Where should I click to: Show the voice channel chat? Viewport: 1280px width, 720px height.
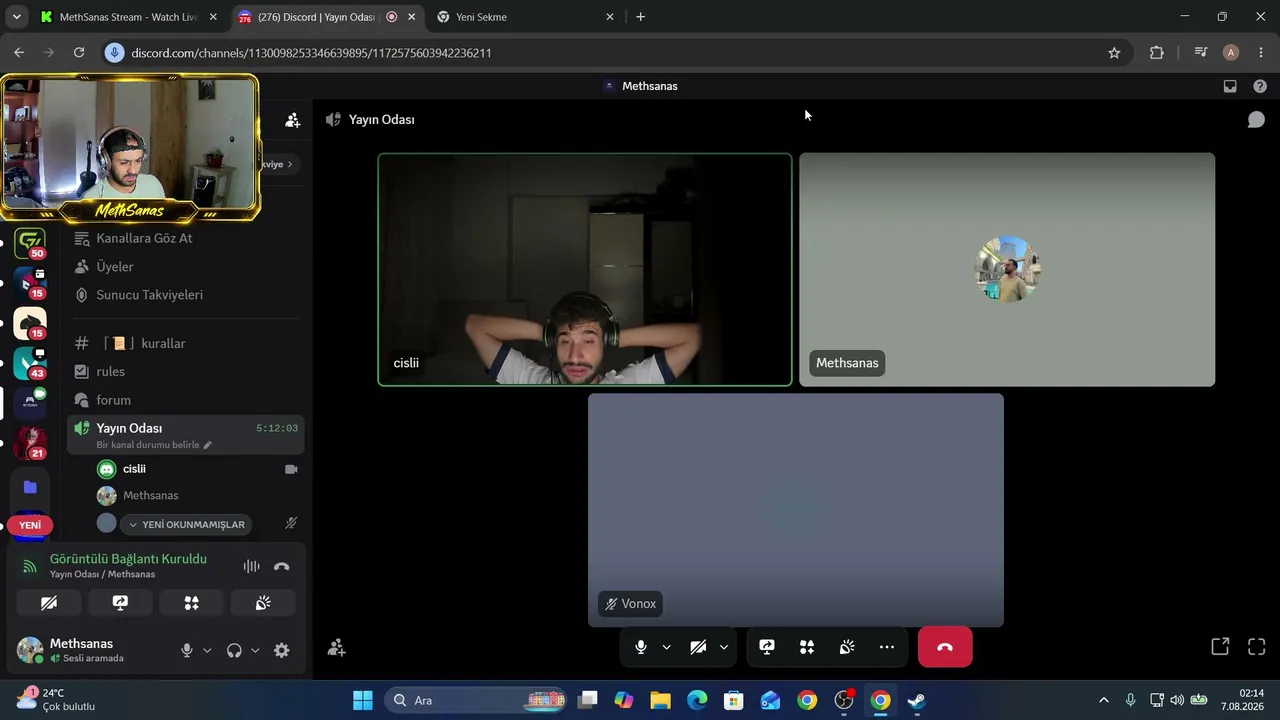1256,120
